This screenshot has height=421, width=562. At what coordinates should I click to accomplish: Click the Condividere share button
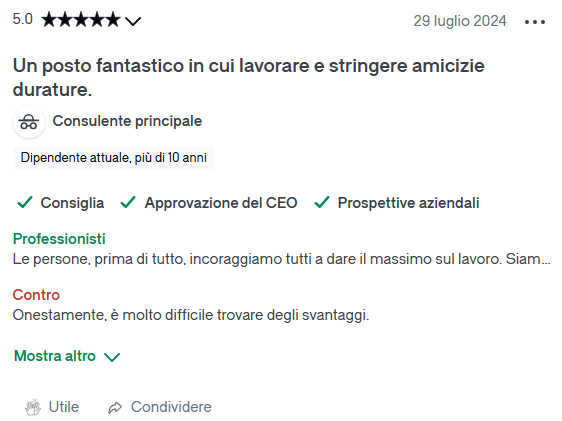(160, 407)
